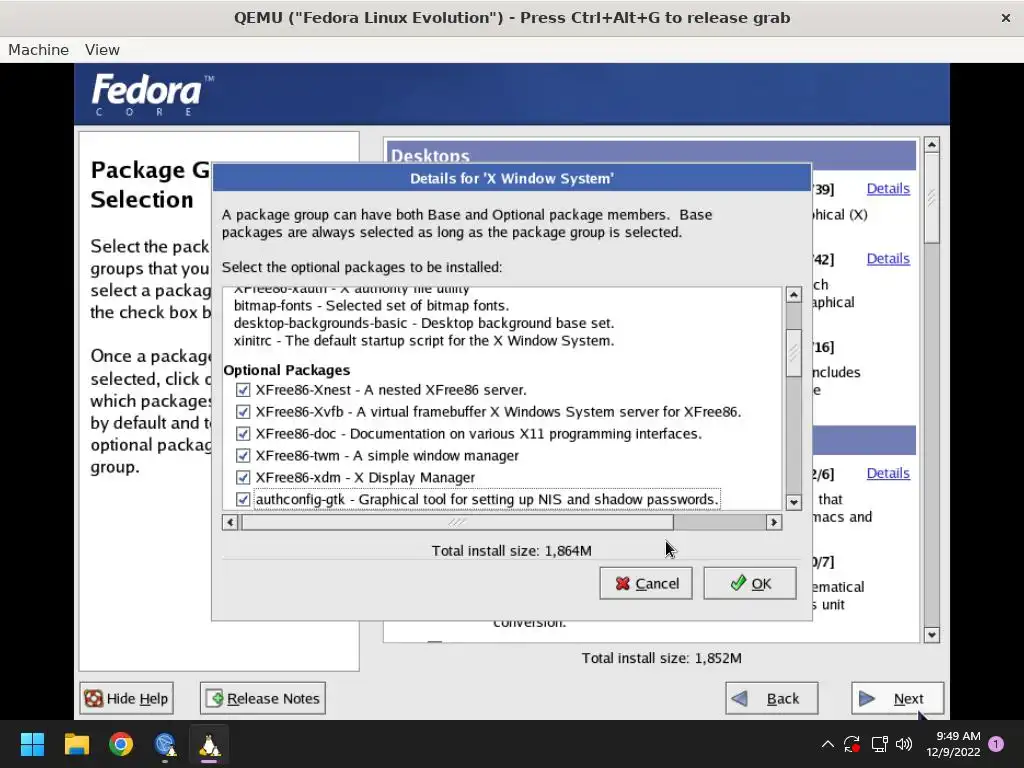Click the sync update tray icon

point(852,744)
